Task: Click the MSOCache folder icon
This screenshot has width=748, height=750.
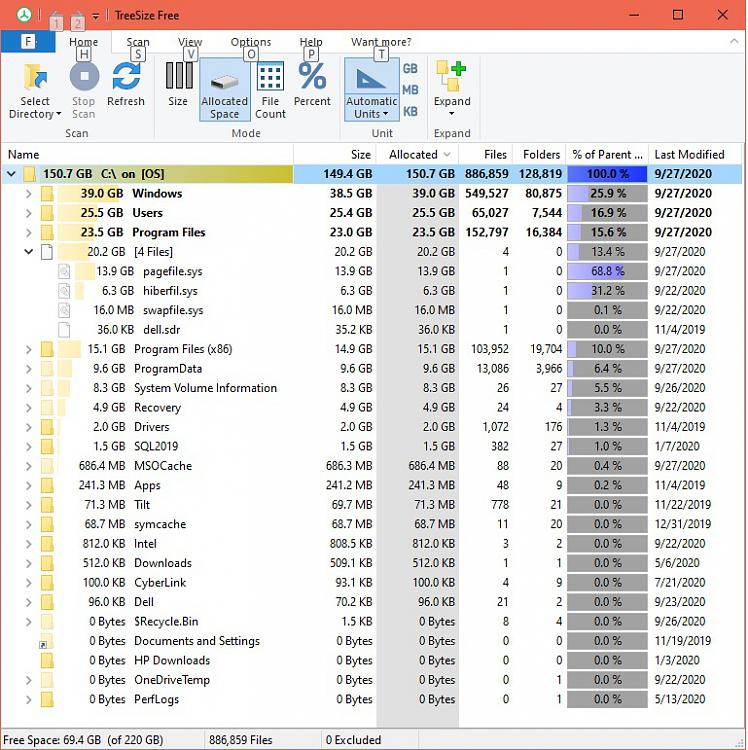Action: (47, 466)
